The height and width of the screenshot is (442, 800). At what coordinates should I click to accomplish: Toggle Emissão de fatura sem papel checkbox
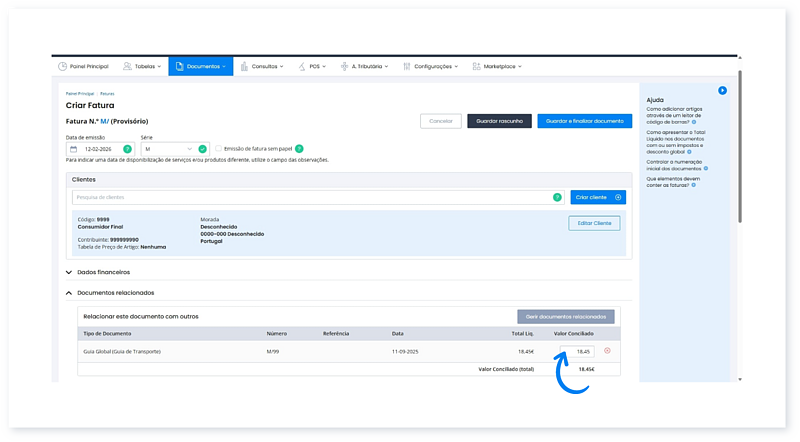pos(219,148)
